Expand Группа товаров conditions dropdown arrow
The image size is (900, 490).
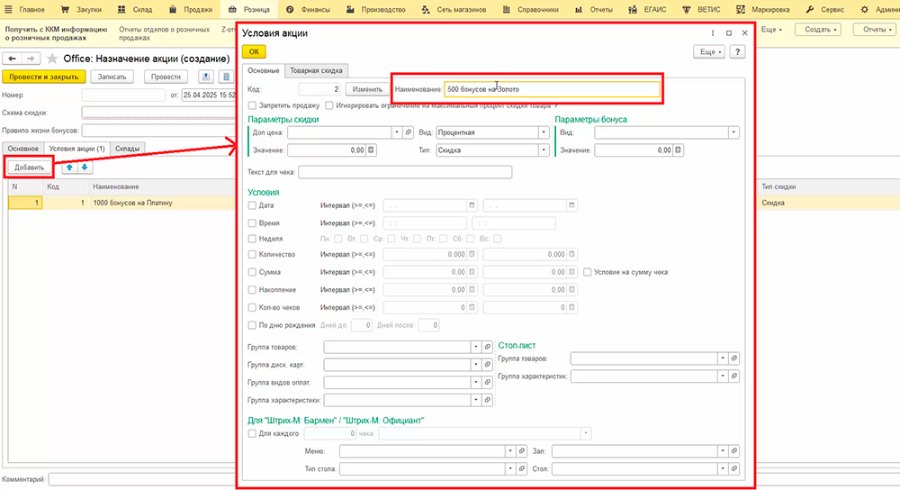coord(476,347)
